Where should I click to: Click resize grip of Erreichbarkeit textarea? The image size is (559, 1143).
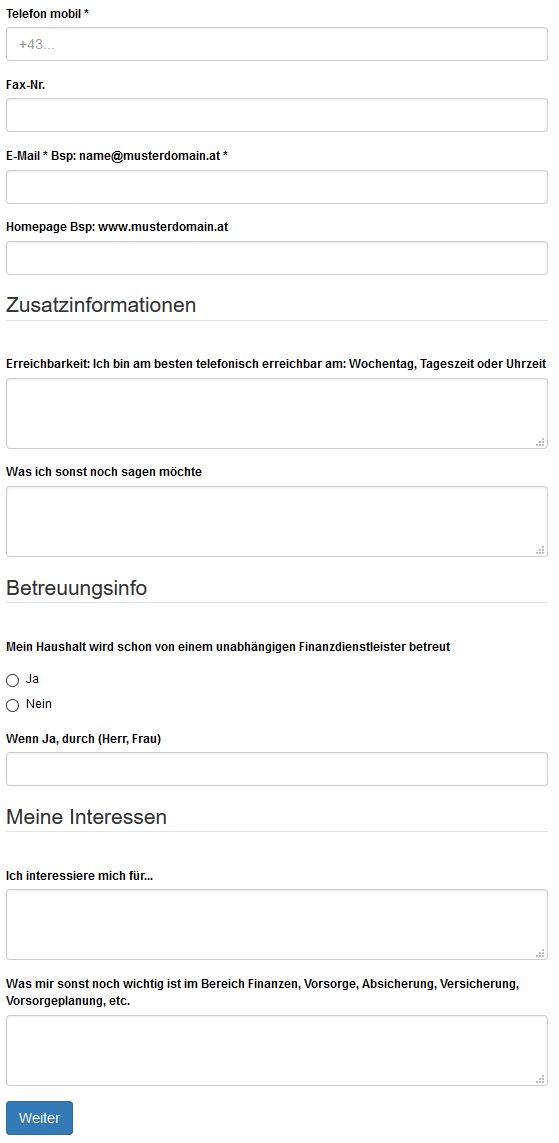541,442
